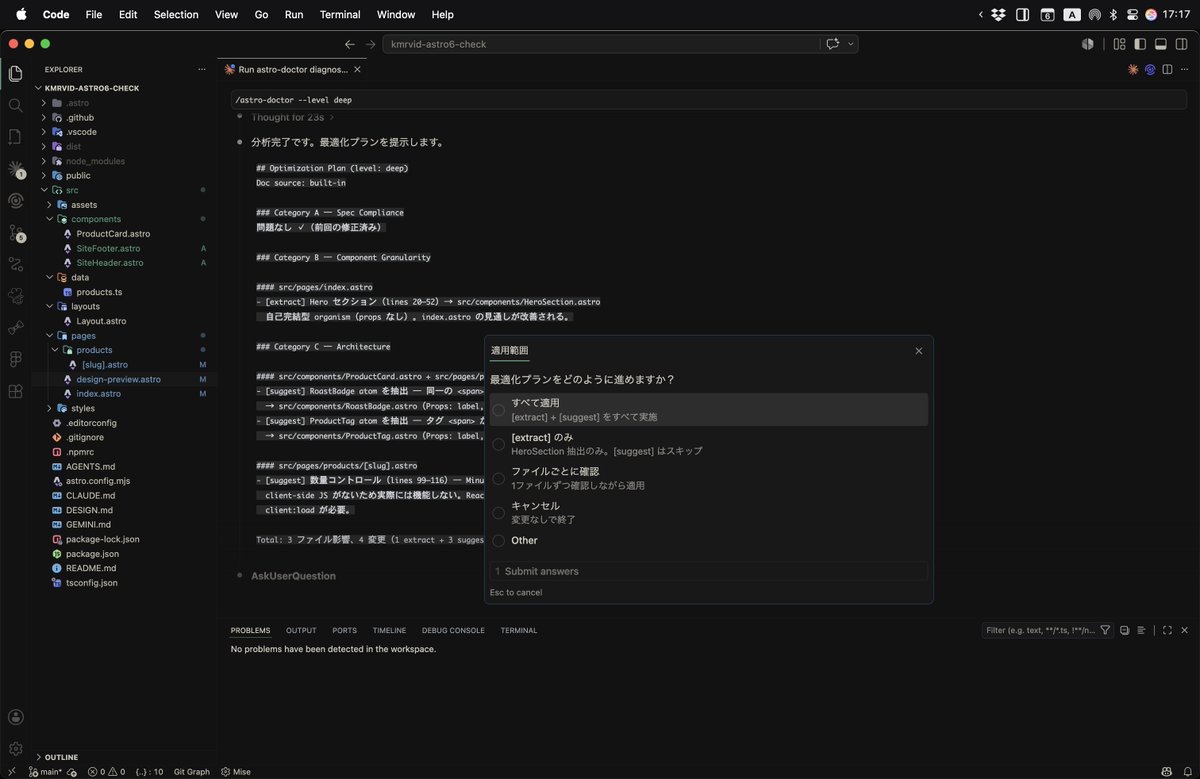The width and height of the screenshot is (1200, 779).
Task: Open design-preview.astro in the explorer
Action: coord(118,379)
